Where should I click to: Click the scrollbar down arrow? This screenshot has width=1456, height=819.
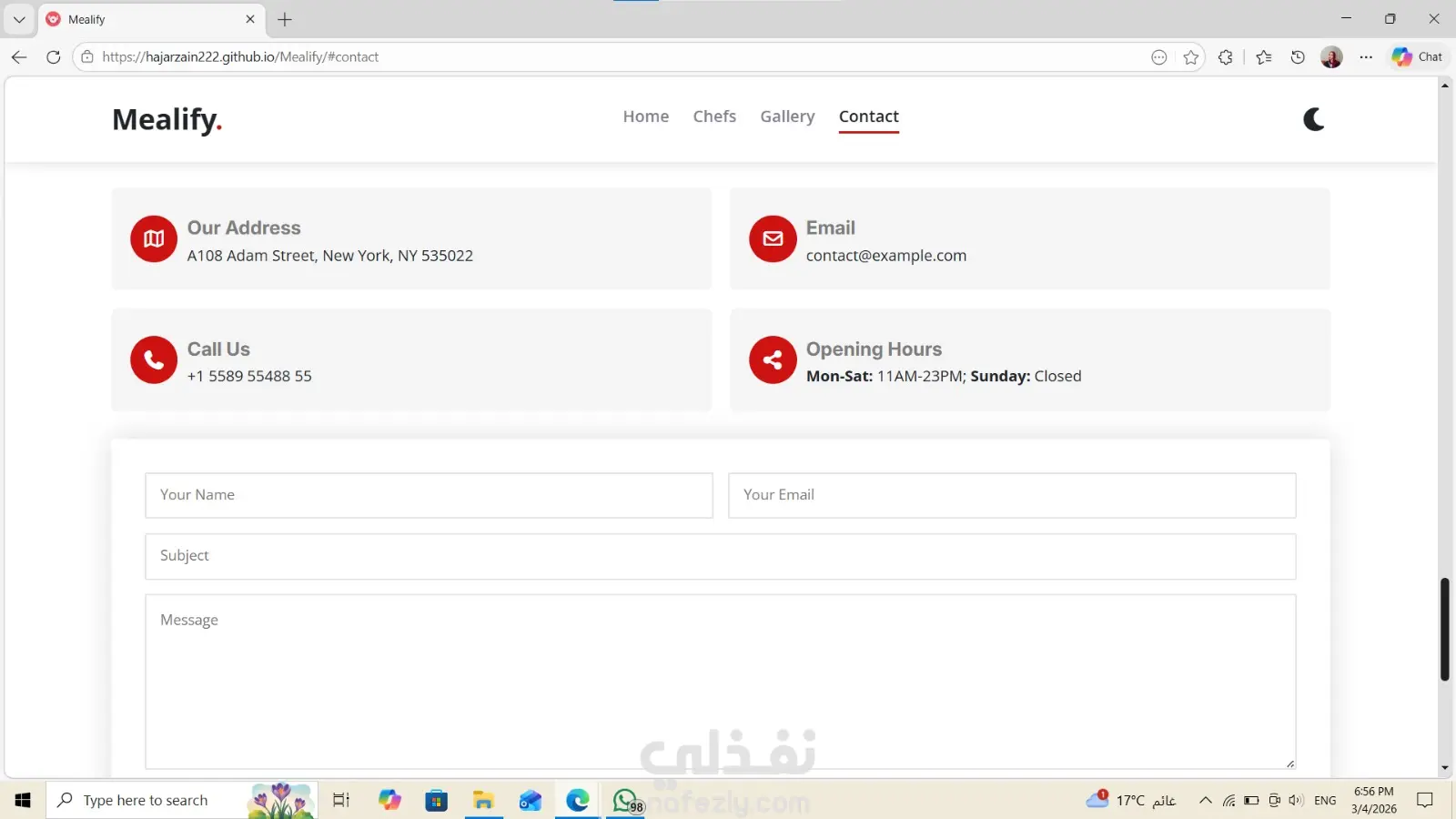[x=1444, y=769]
